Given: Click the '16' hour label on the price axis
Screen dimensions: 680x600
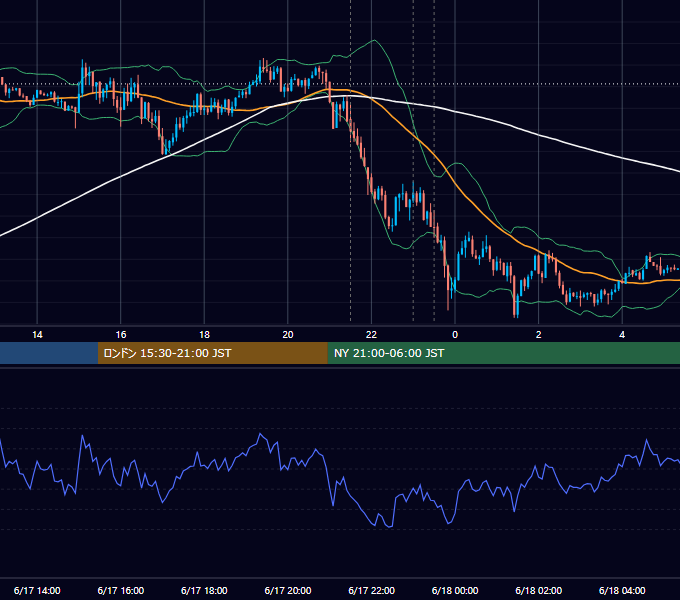Looking at the screenshot, I should [x=121, y=335].
